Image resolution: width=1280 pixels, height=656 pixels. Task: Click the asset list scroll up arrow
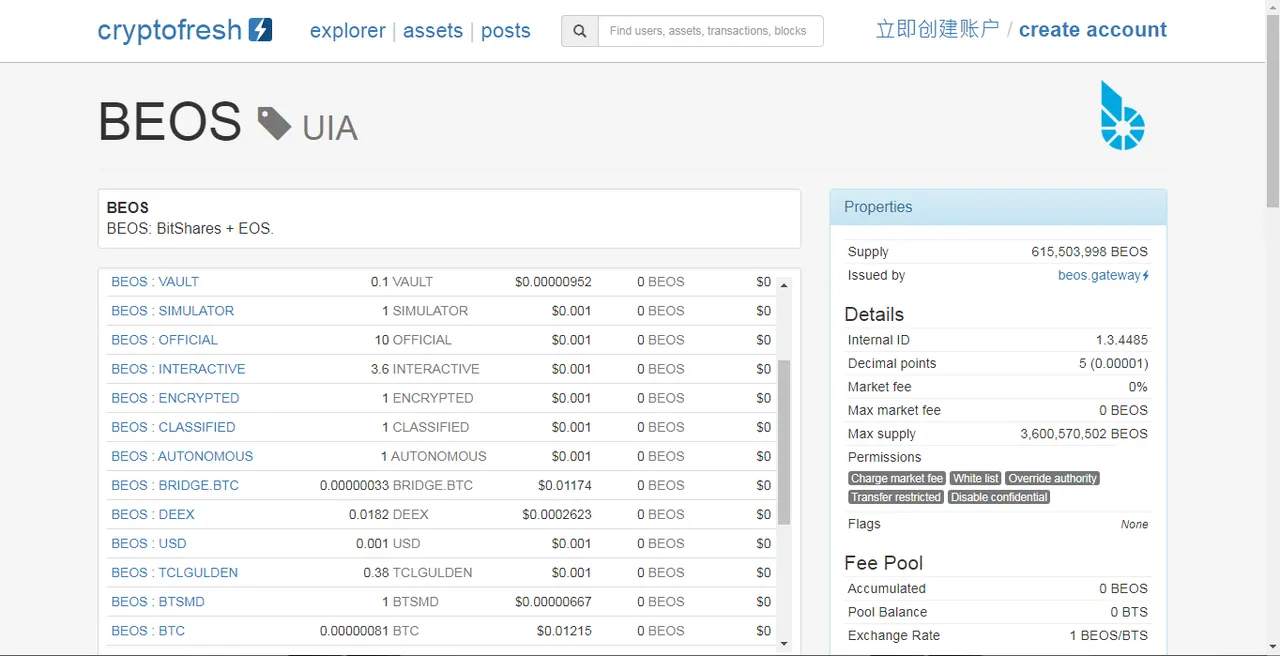click(784, 285)
